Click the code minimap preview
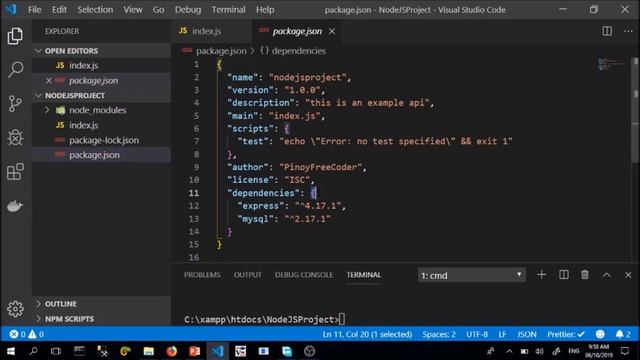The image size is (640, 360). (611, 64)
